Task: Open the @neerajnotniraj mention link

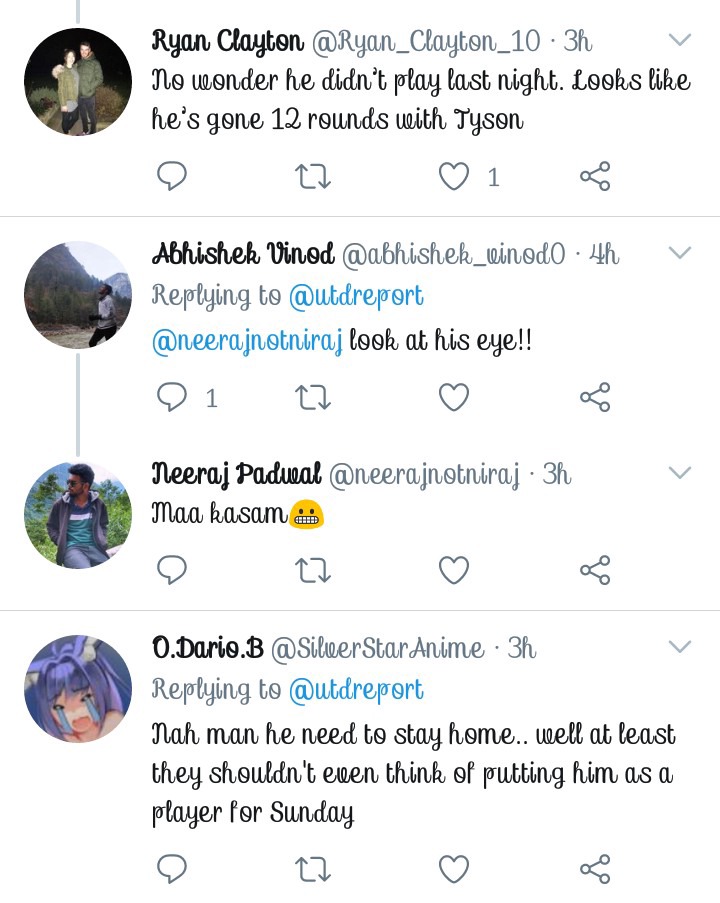Action: [246, 341]
